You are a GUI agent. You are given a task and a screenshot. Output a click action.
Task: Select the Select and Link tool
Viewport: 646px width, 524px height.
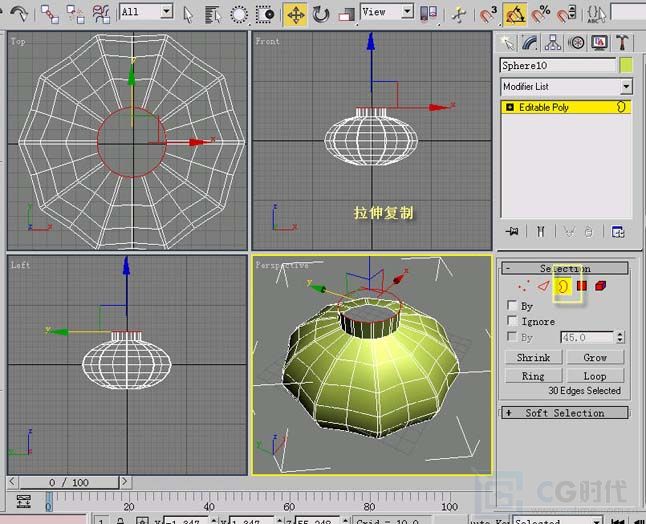(x=50, y=14)
